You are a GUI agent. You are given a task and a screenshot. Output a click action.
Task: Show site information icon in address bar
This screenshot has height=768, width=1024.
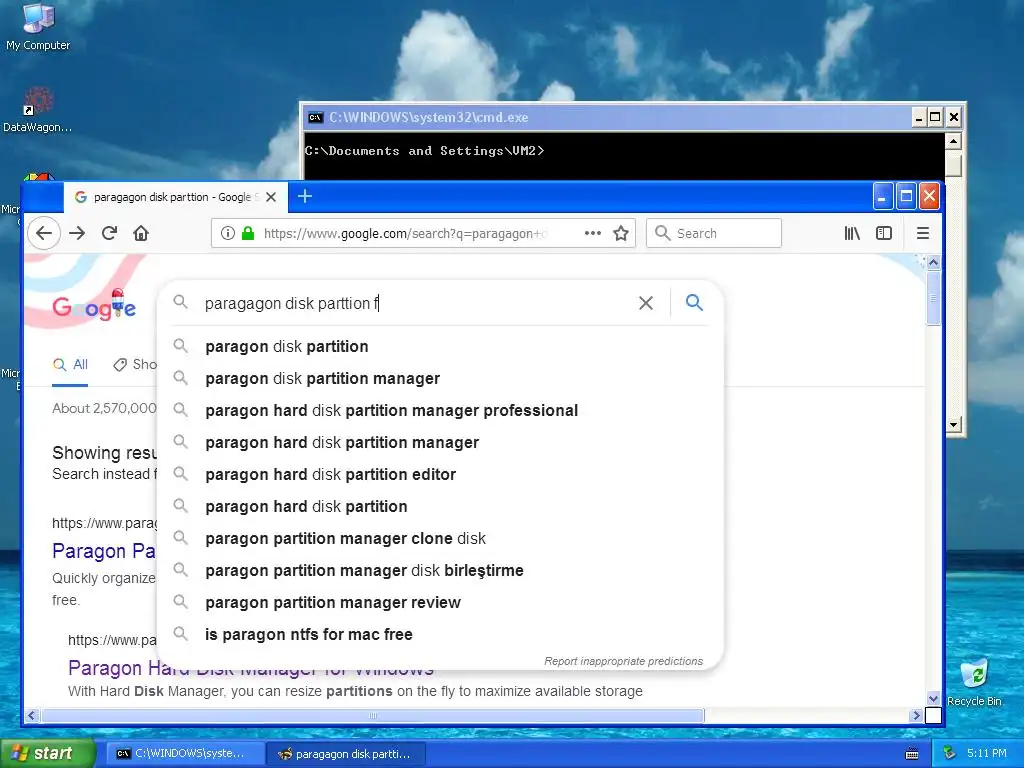227,233
